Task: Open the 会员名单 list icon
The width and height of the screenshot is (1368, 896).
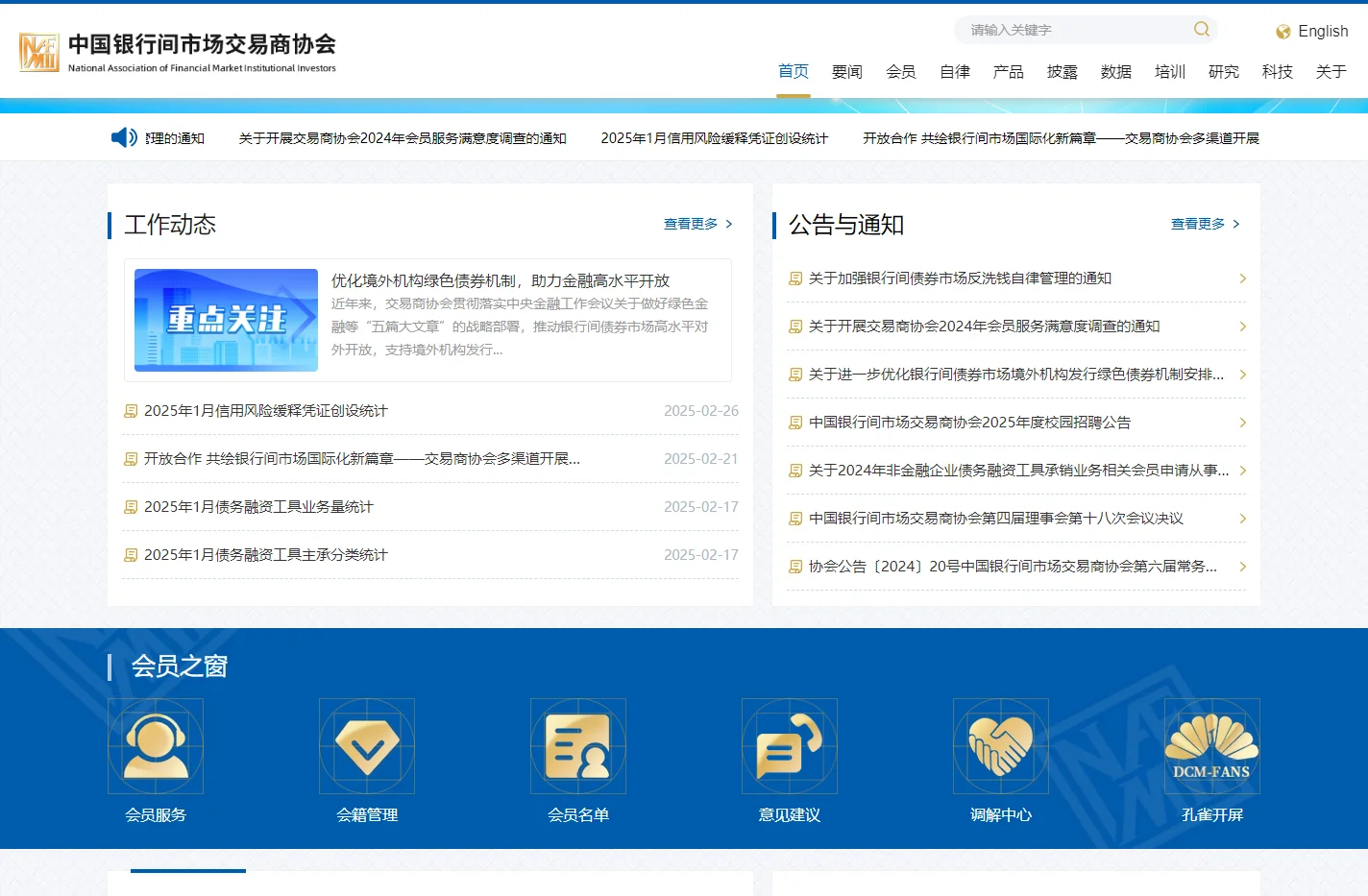Action: coord(578,746)
